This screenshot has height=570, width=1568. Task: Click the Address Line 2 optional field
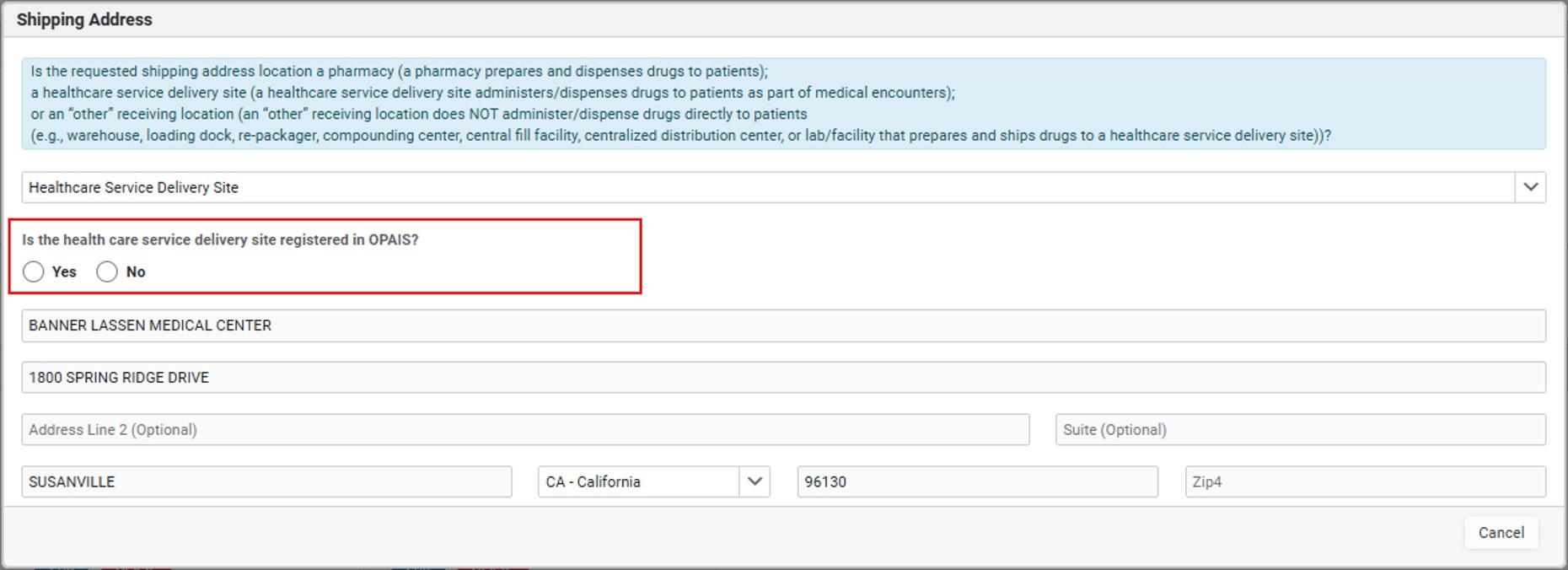coord(525,430)
